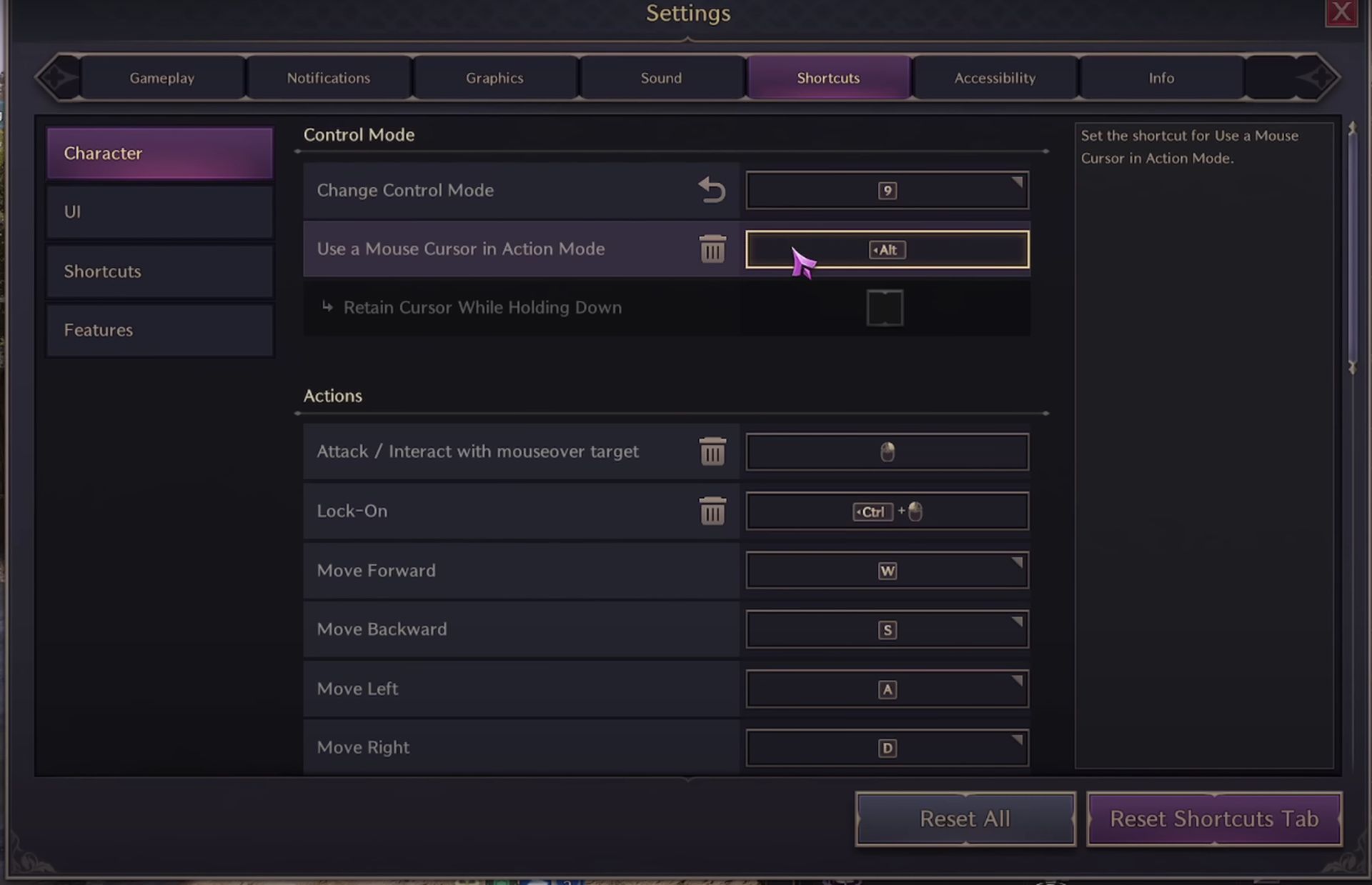Select the Shortcuts sidebar category
Image resolution: width=1372 pixels, height=885 pixels.
[x=102, y=270]
